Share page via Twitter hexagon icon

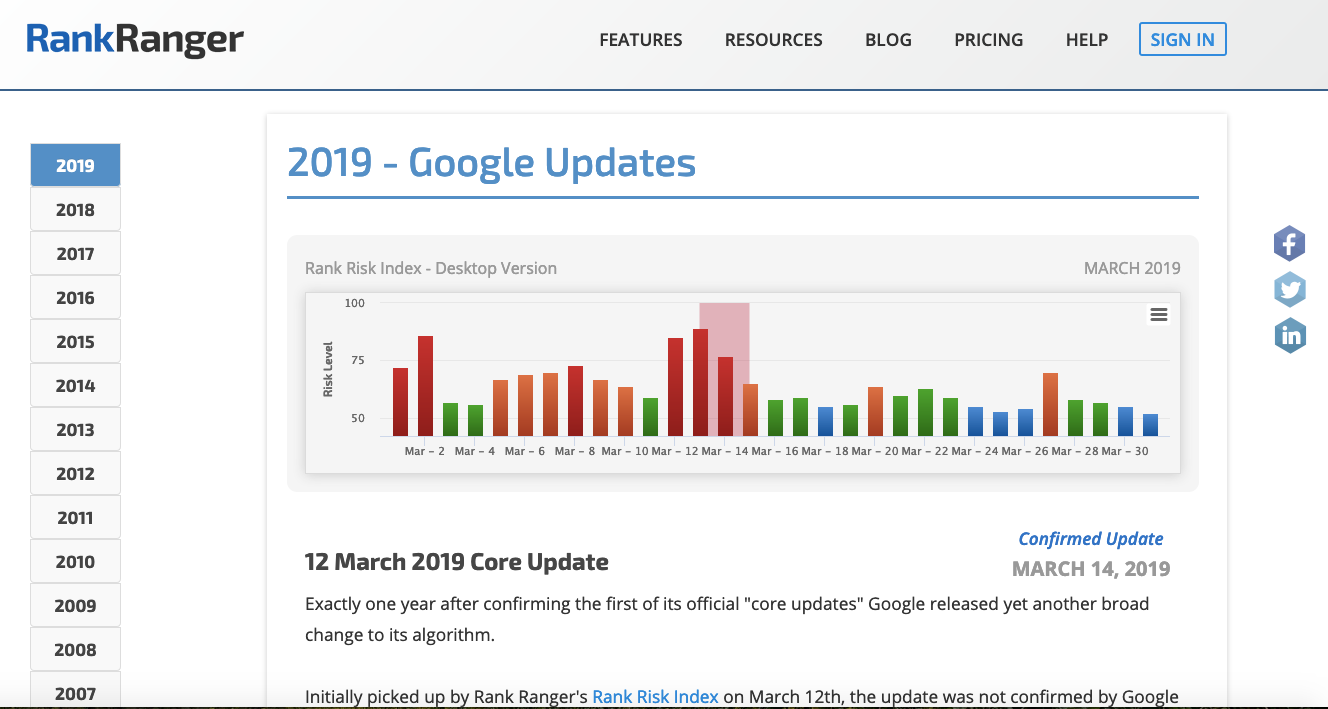(1290, 290)
